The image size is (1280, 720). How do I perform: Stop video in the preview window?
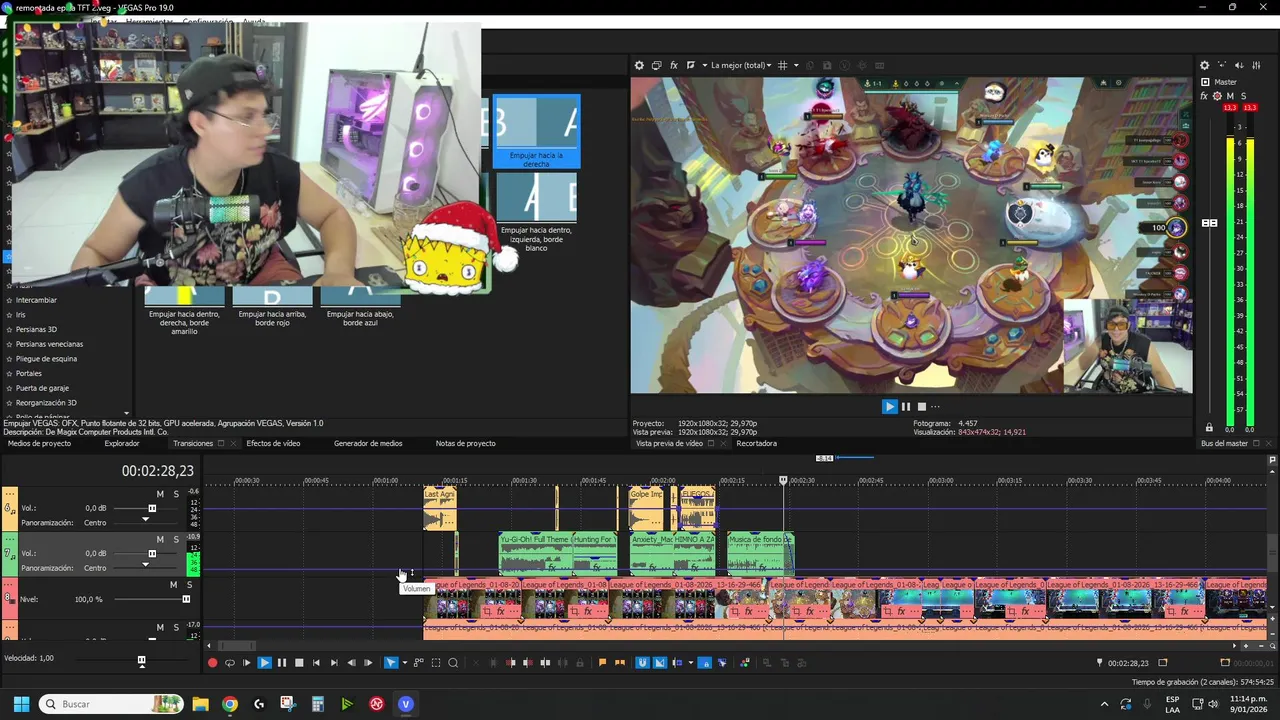pos(922,406)
